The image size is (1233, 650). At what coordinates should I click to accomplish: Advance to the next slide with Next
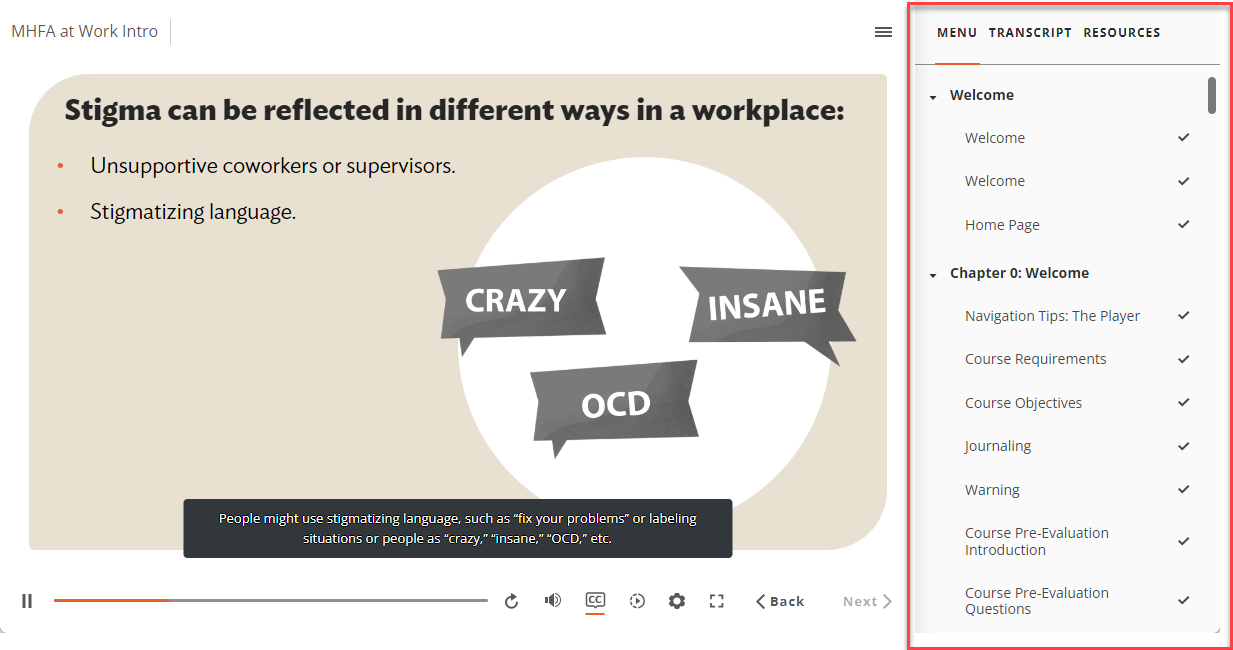[x=867, y=601]
